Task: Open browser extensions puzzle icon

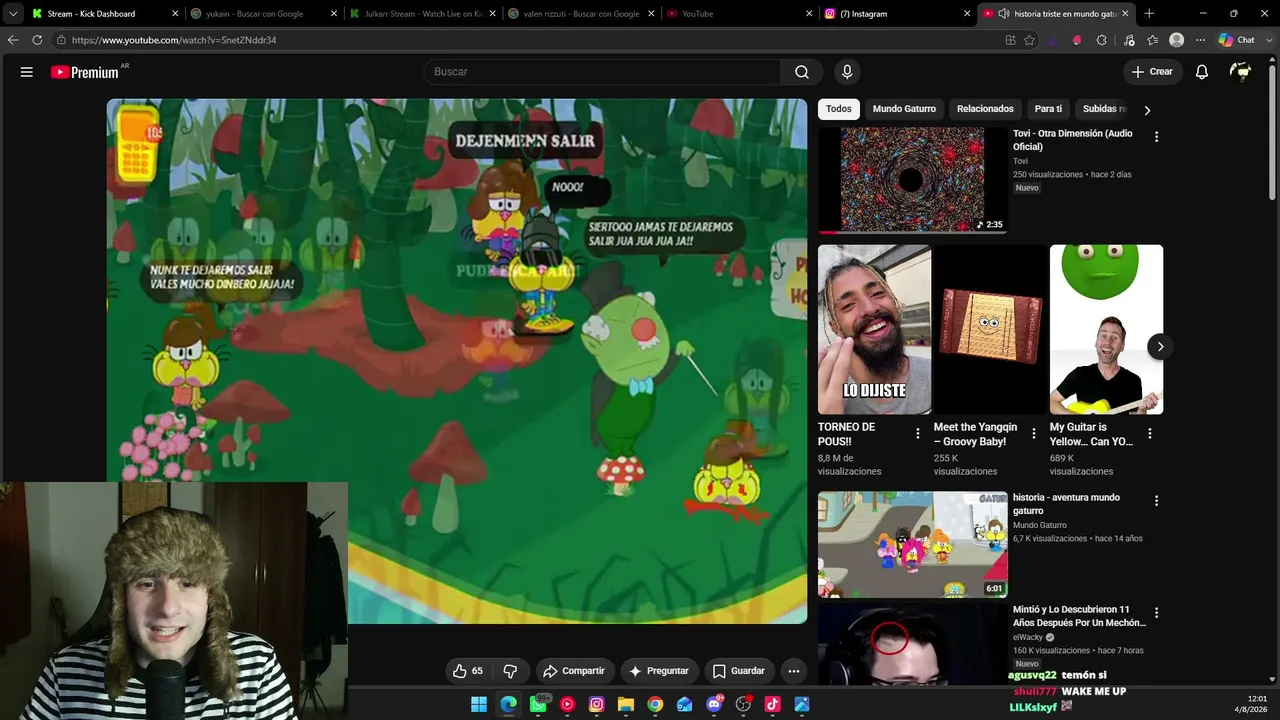Action: click(x=1101, y=40)
